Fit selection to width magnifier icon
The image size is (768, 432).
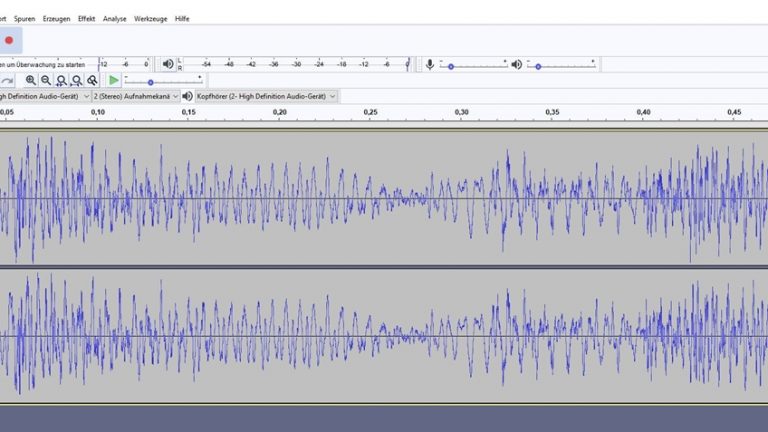pyautogui.click(x=61, y=80)
